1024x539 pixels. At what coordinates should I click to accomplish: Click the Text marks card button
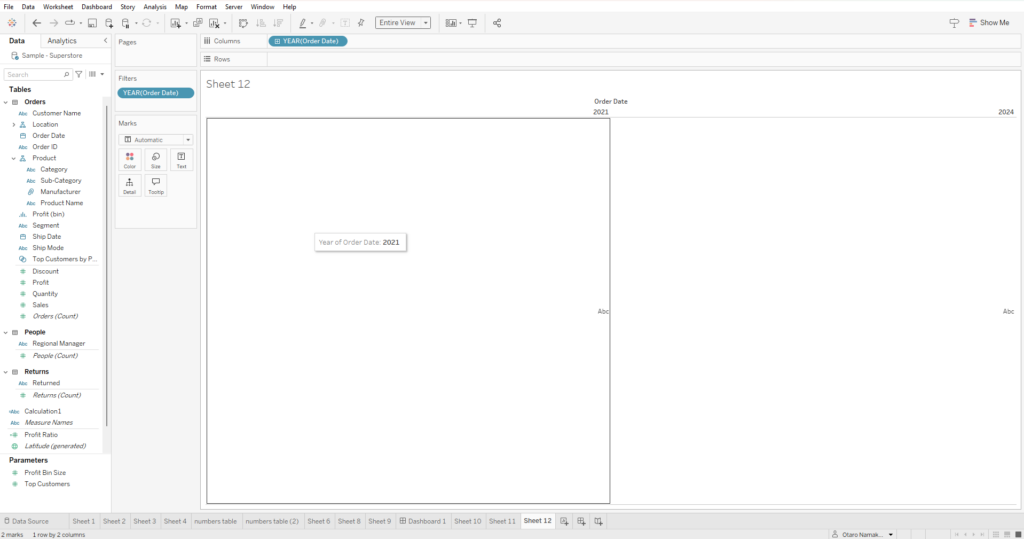tap(182, 160)
